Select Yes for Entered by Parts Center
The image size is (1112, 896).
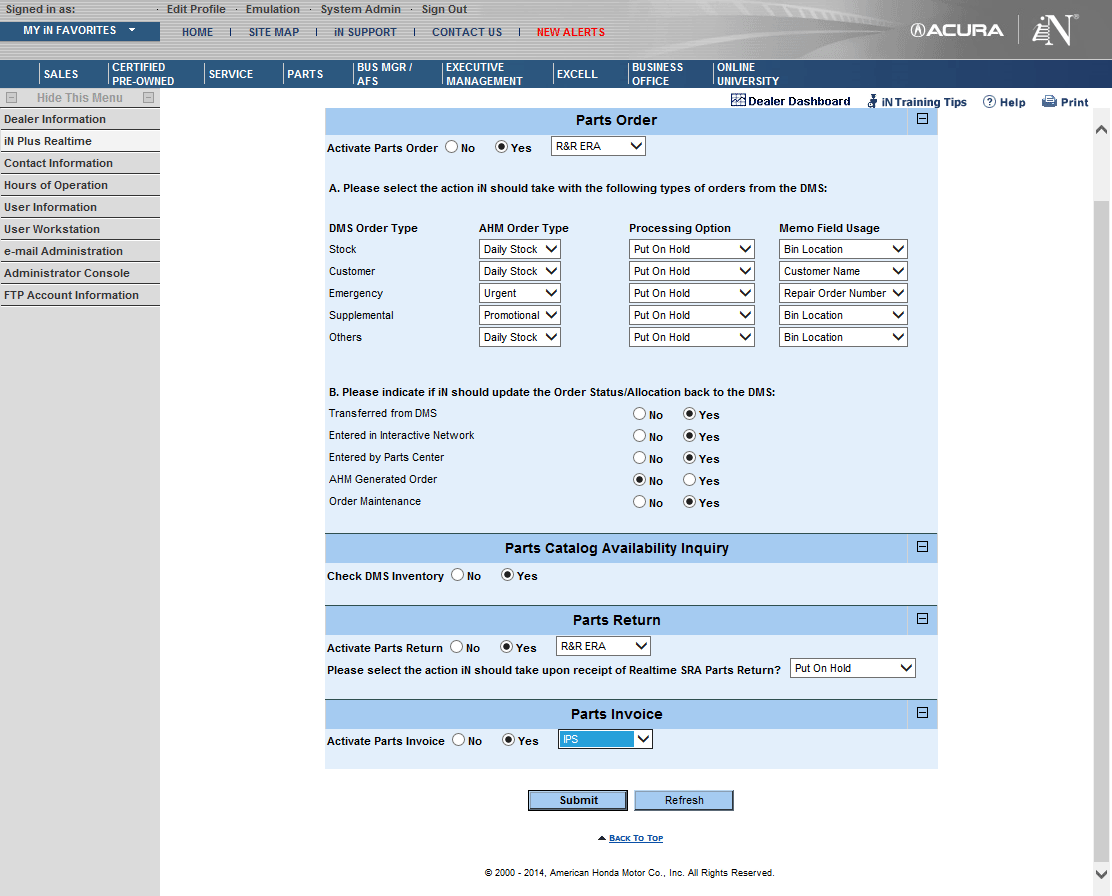tap(689, 458)
